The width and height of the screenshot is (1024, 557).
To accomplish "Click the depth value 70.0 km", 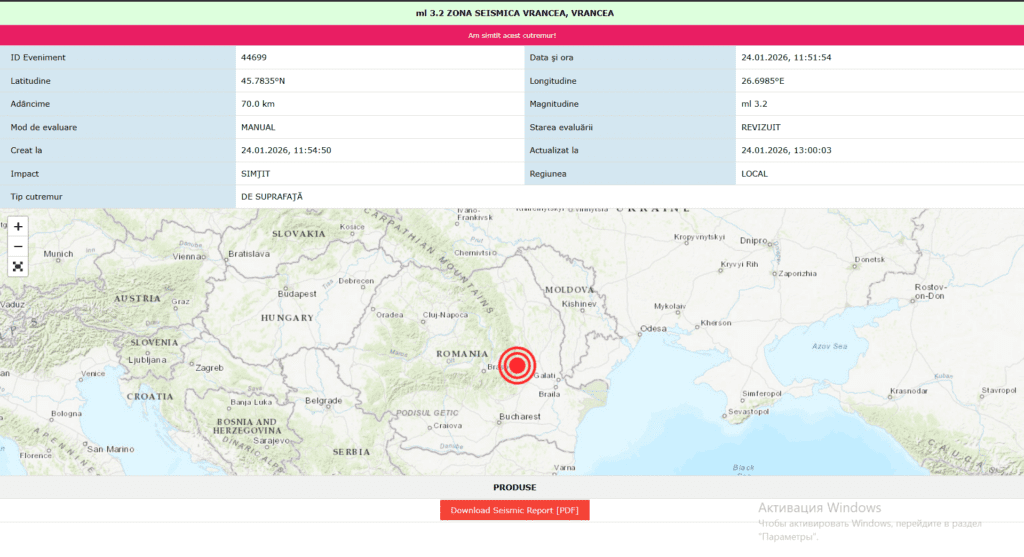I will pyautogui.click(x=258, y=104).
